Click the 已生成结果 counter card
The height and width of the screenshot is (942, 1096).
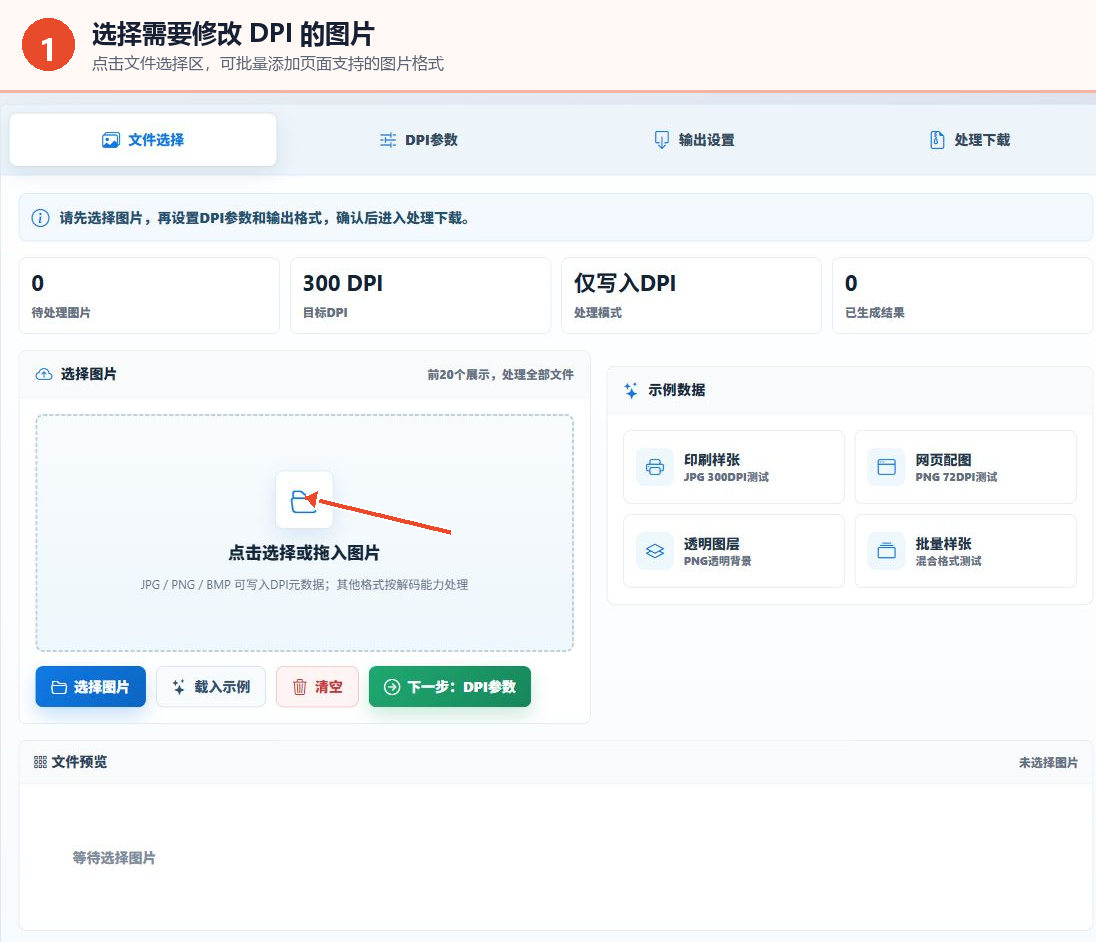pyautogui.click(x=962, y=296)
